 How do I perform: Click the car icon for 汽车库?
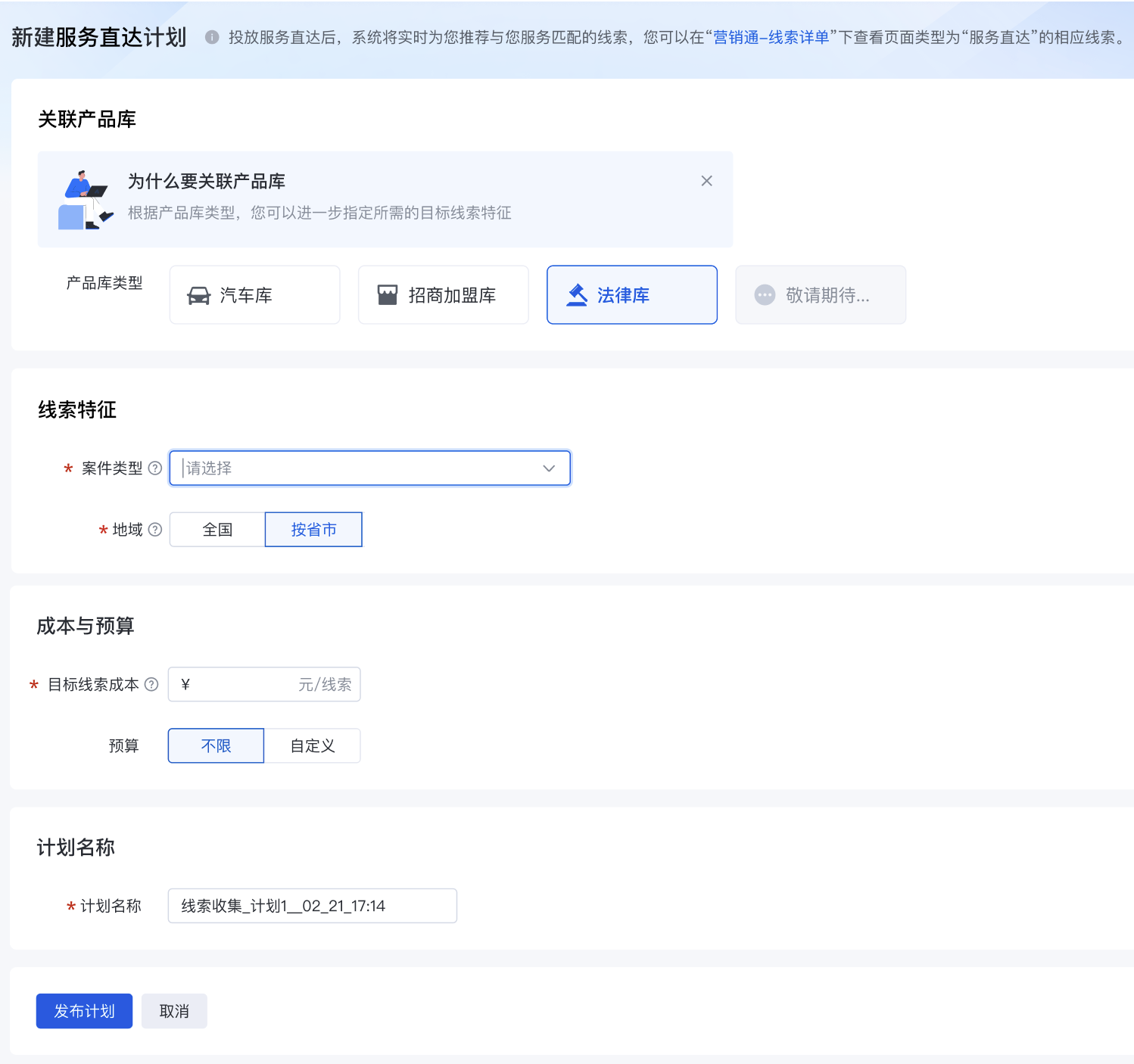coord(198,296)
